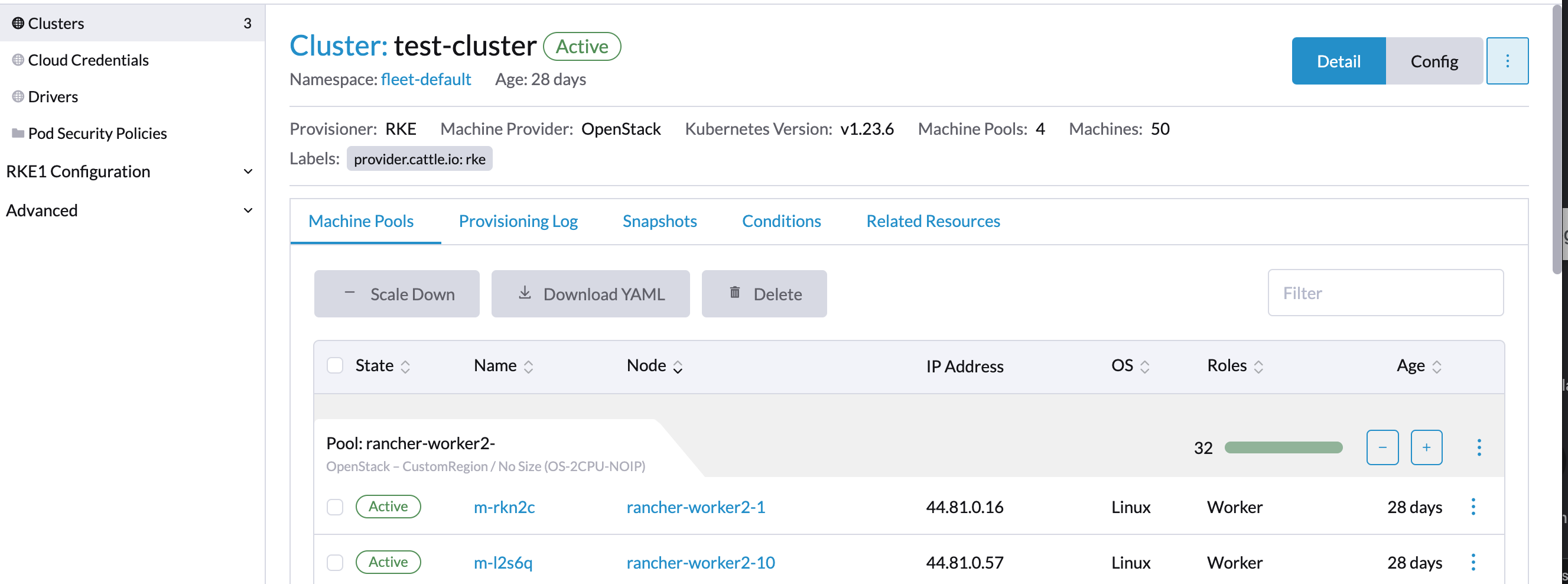Image resolution: width=1568 pixels, height=584 pixels.
Task: Select the checkbox for machine m-l2s6q
Action: (x=335, y=562)
